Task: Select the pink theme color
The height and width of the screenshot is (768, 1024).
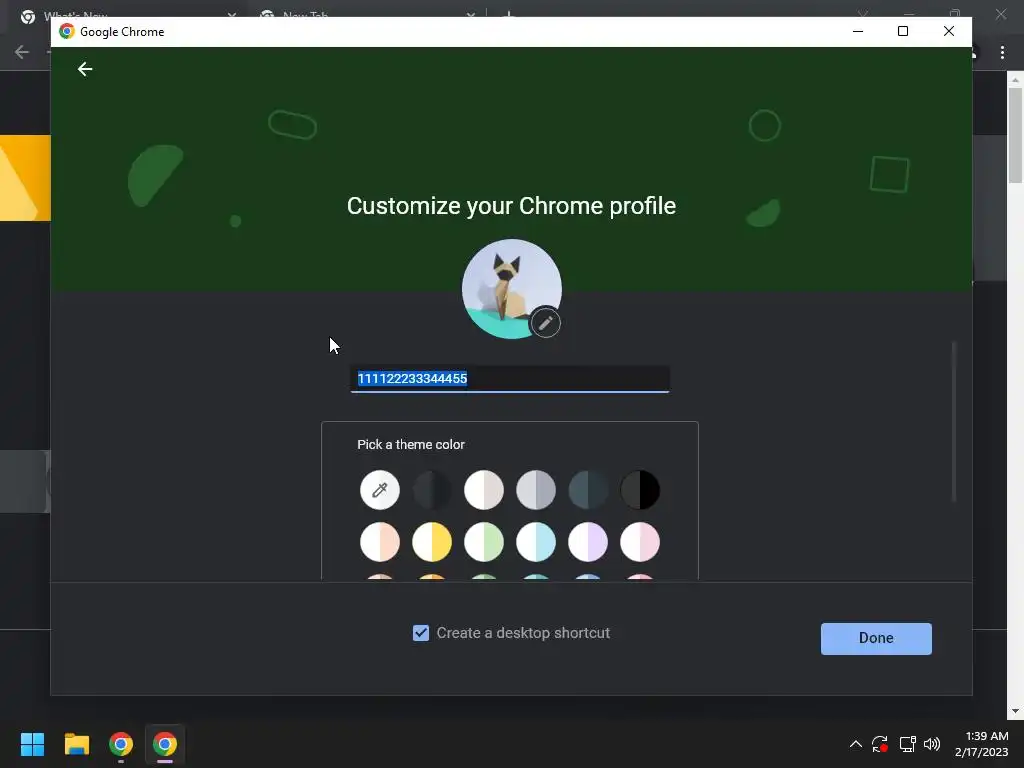Action: pyautogui.click(x=640, y=541)
